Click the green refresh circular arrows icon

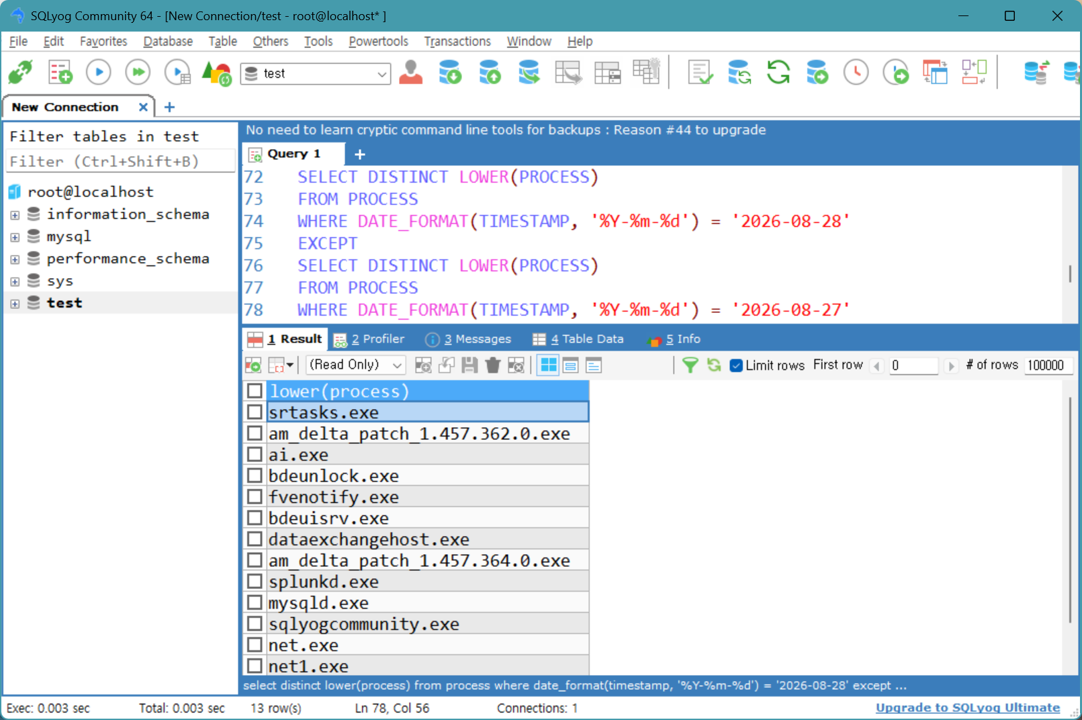pyautogui.click(x=778, y=72)
